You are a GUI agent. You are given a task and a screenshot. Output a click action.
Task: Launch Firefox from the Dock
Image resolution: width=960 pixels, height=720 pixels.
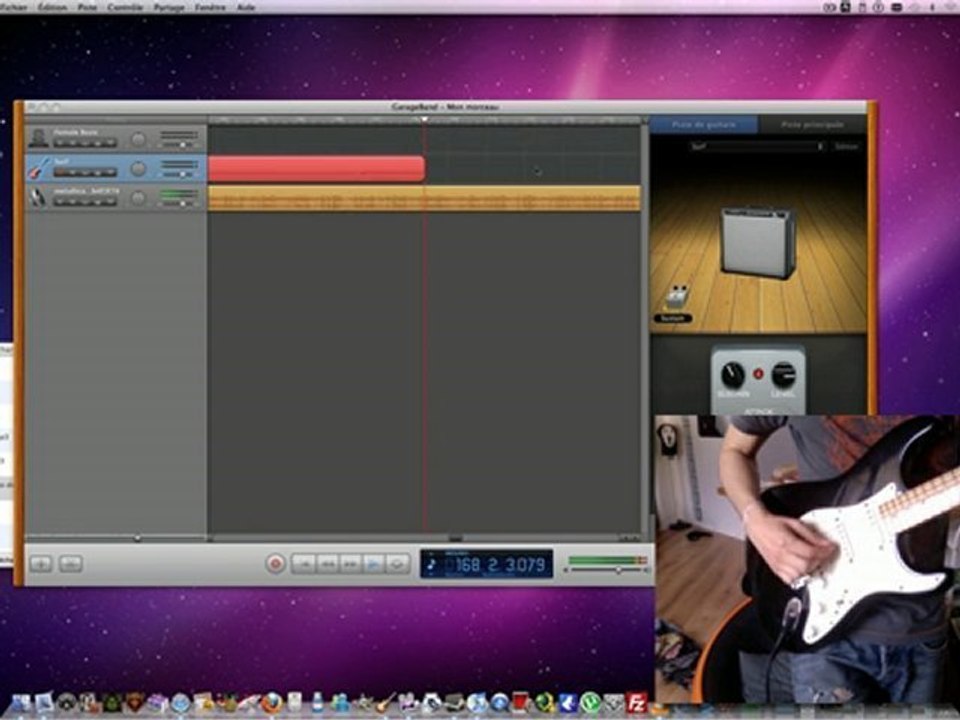[x=271, y=702]
